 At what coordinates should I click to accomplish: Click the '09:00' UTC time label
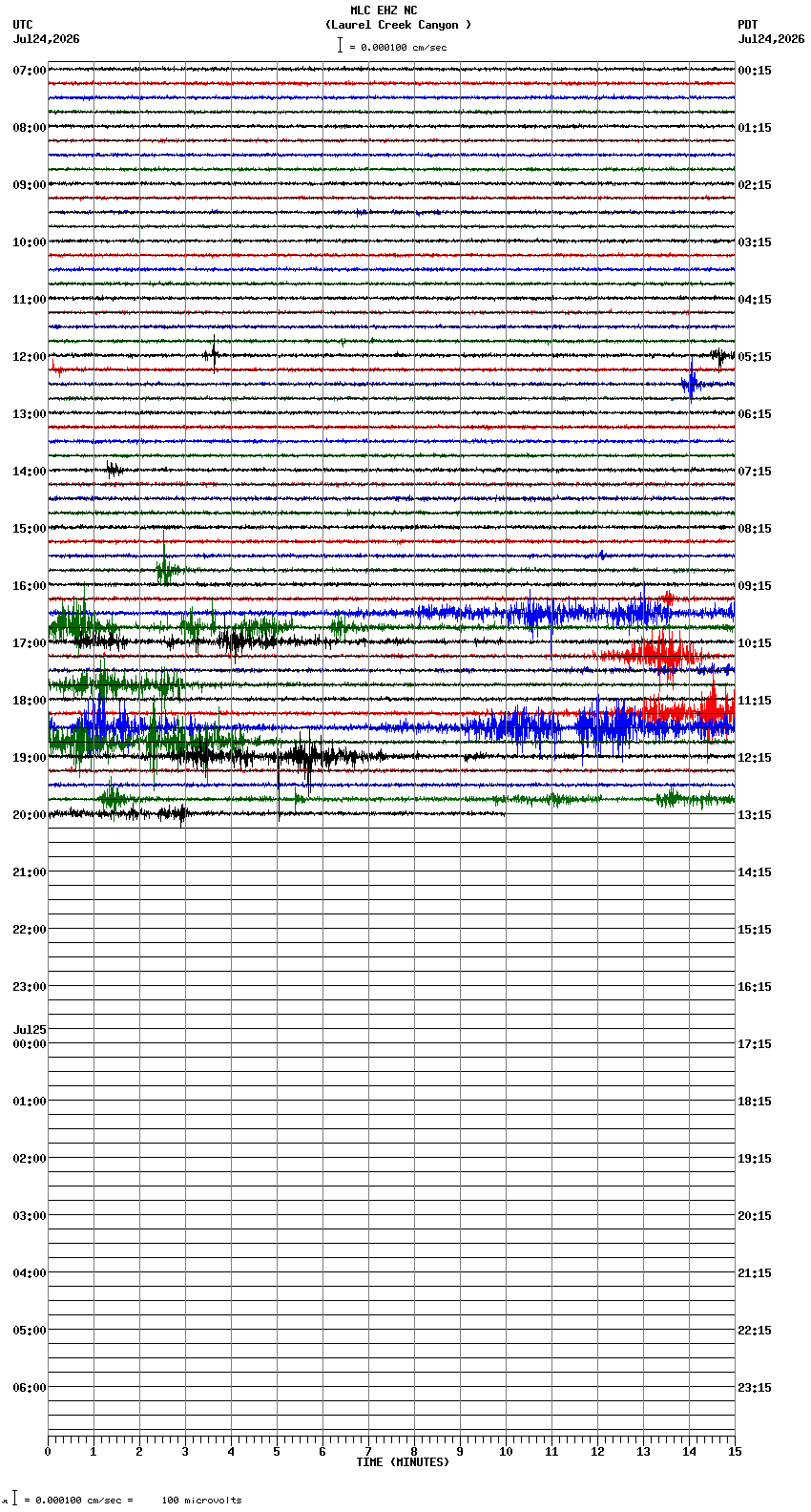(30, 185)
